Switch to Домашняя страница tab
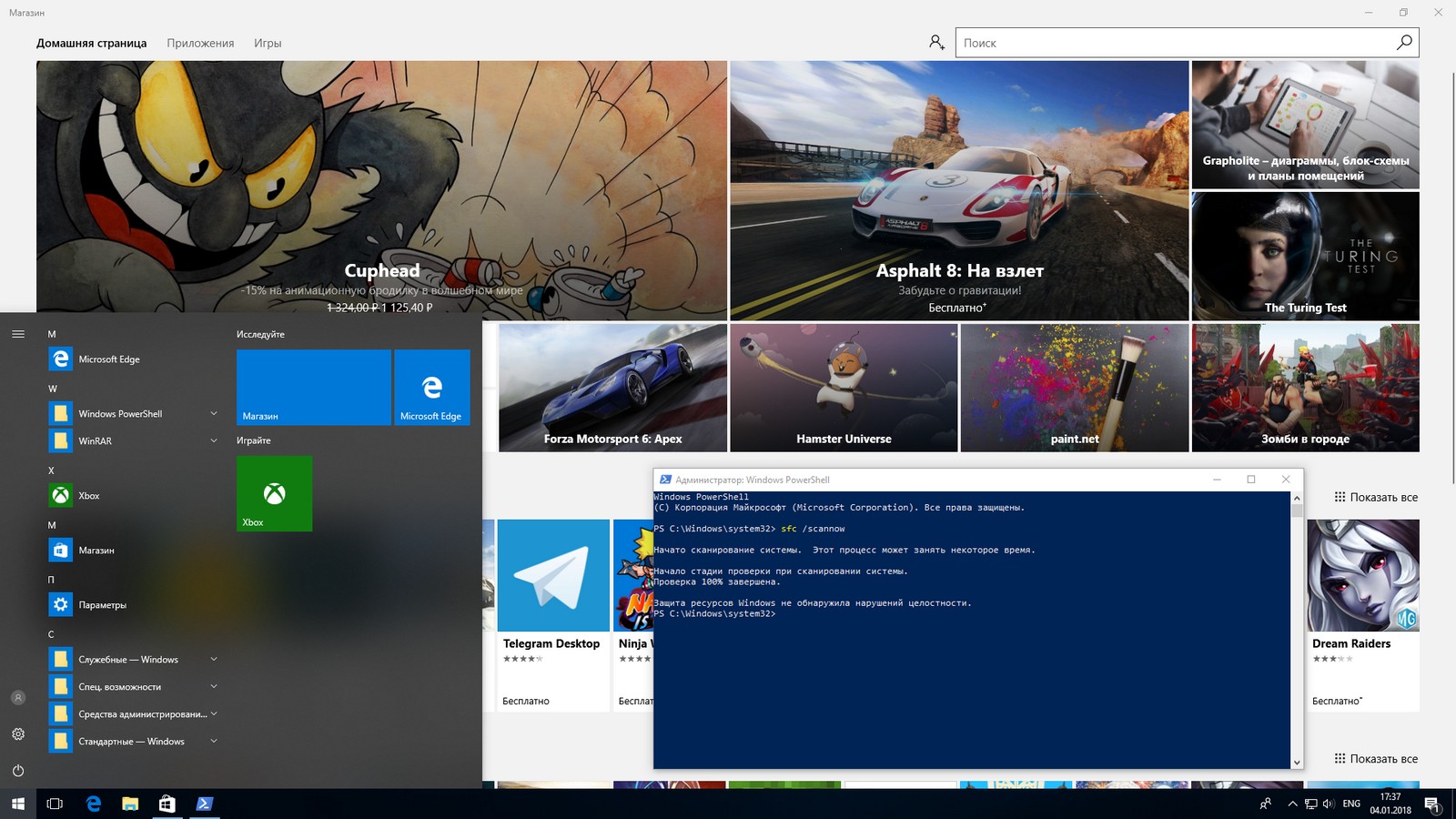Viewport: 1456px width, 819px height. click(x=91, y=43)
